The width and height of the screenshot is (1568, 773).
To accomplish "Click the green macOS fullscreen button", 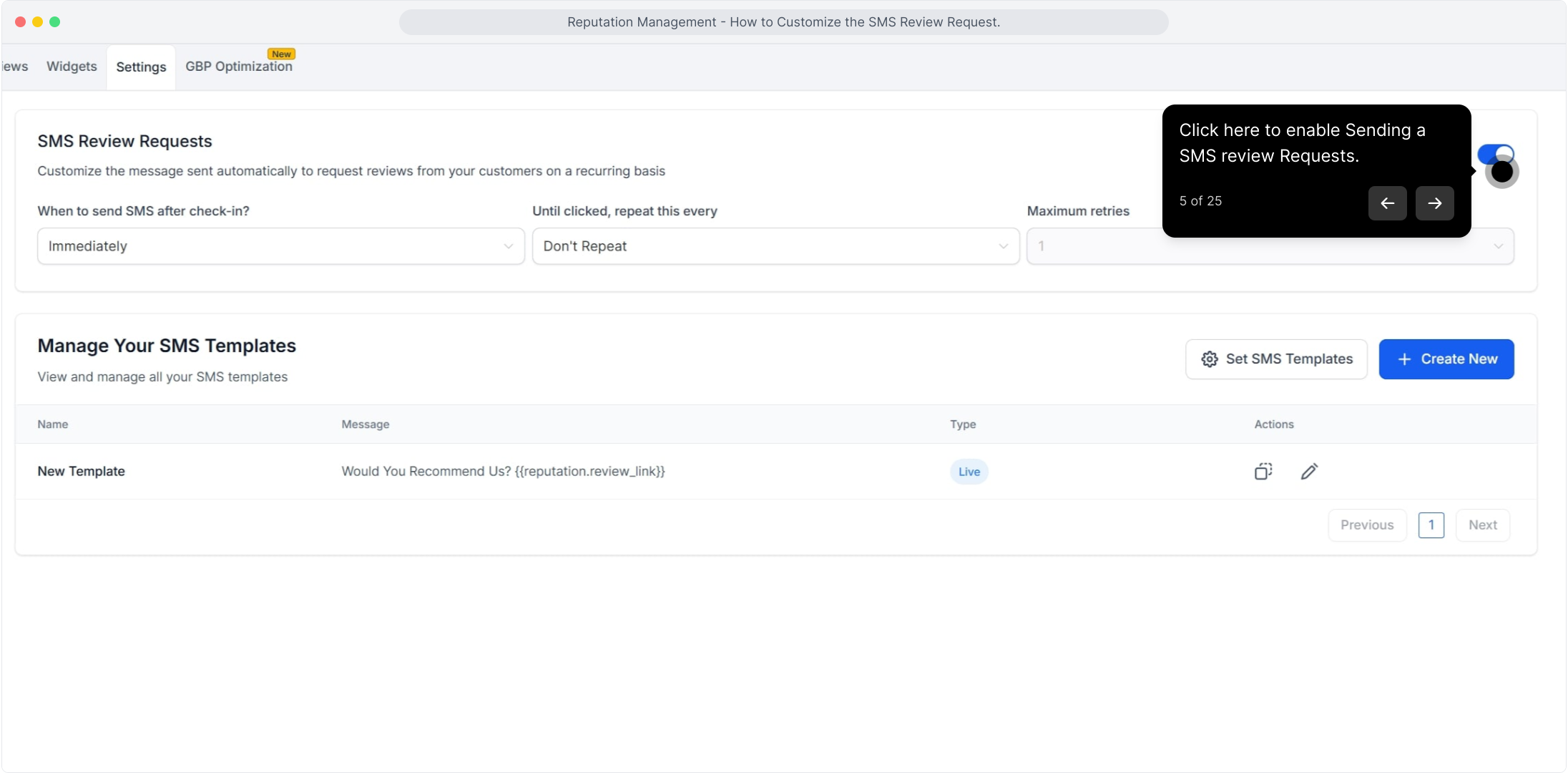I will pyautogui.click(x=55, y=22).
